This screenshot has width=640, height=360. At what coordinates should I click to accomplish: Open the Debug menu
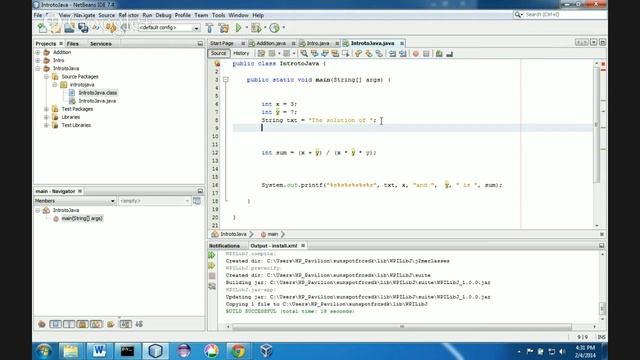[x=163, y=15]
